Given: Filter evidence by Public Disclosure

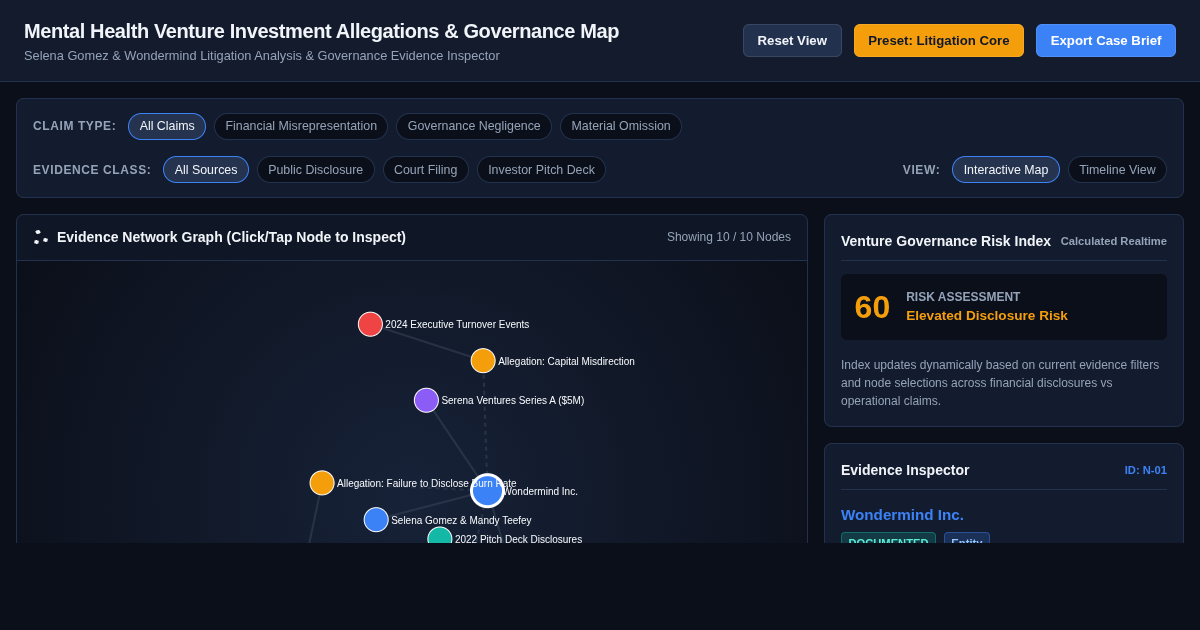Looking at the screenshot, I should tap(316, 170).
